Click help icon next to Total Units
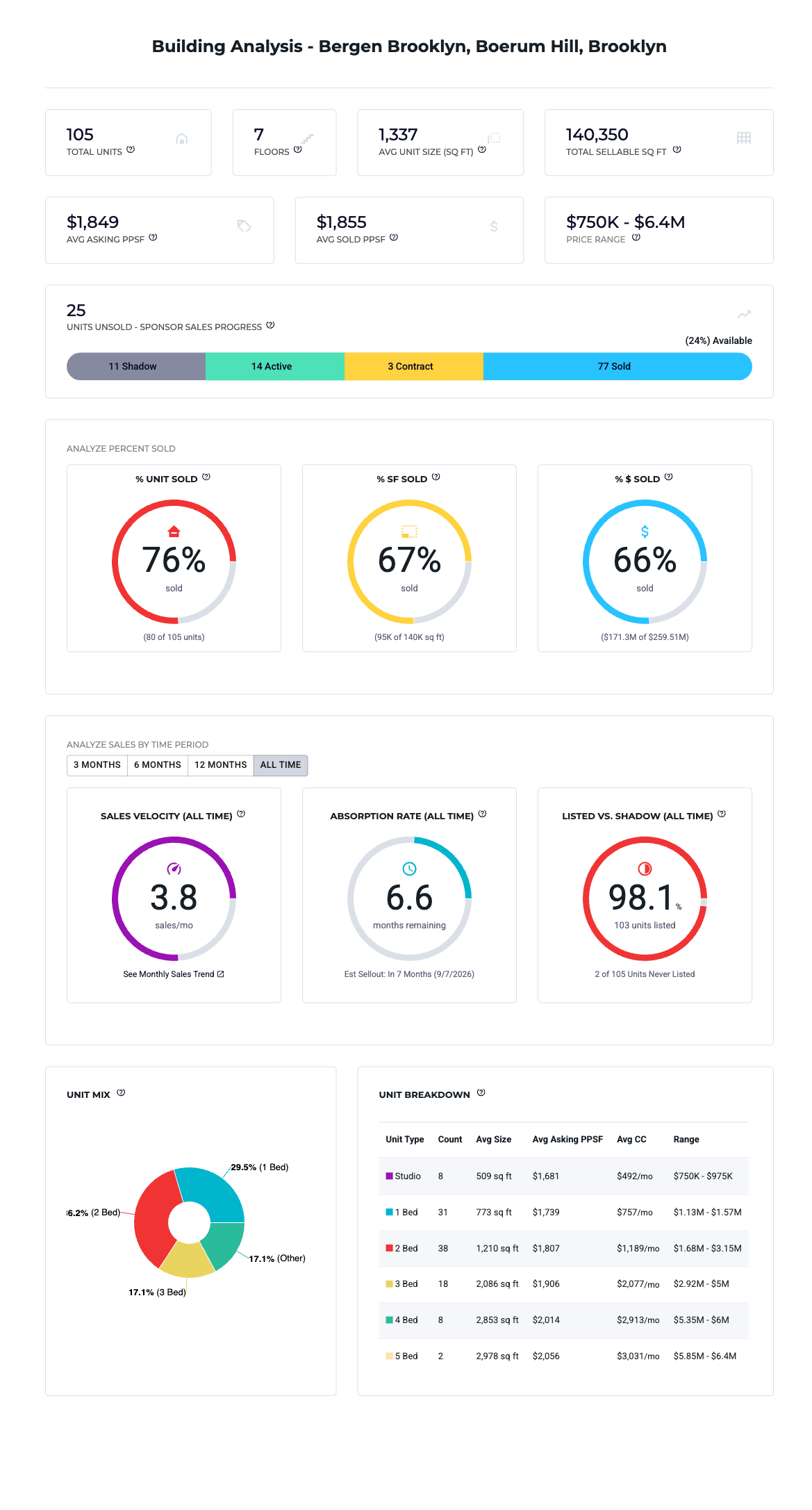812x1510 pixels. (131, 149)
